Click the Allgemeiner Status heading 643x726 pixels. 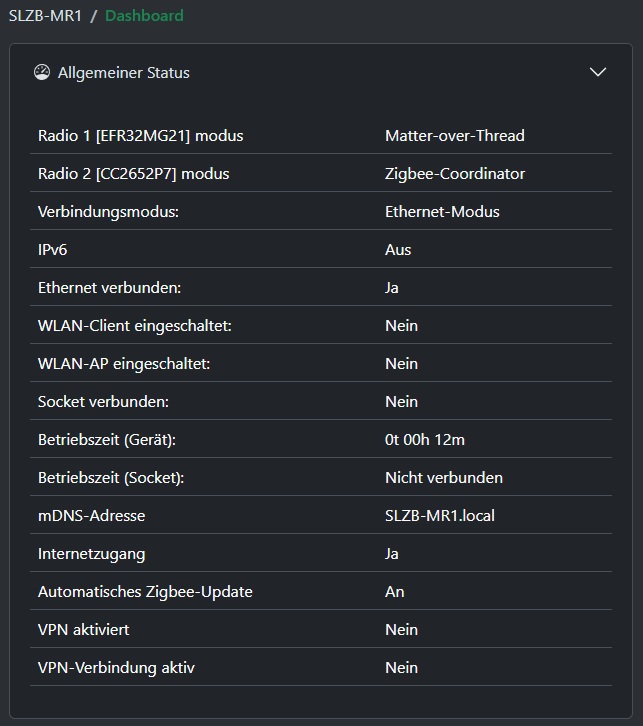[x=124, y=73]
